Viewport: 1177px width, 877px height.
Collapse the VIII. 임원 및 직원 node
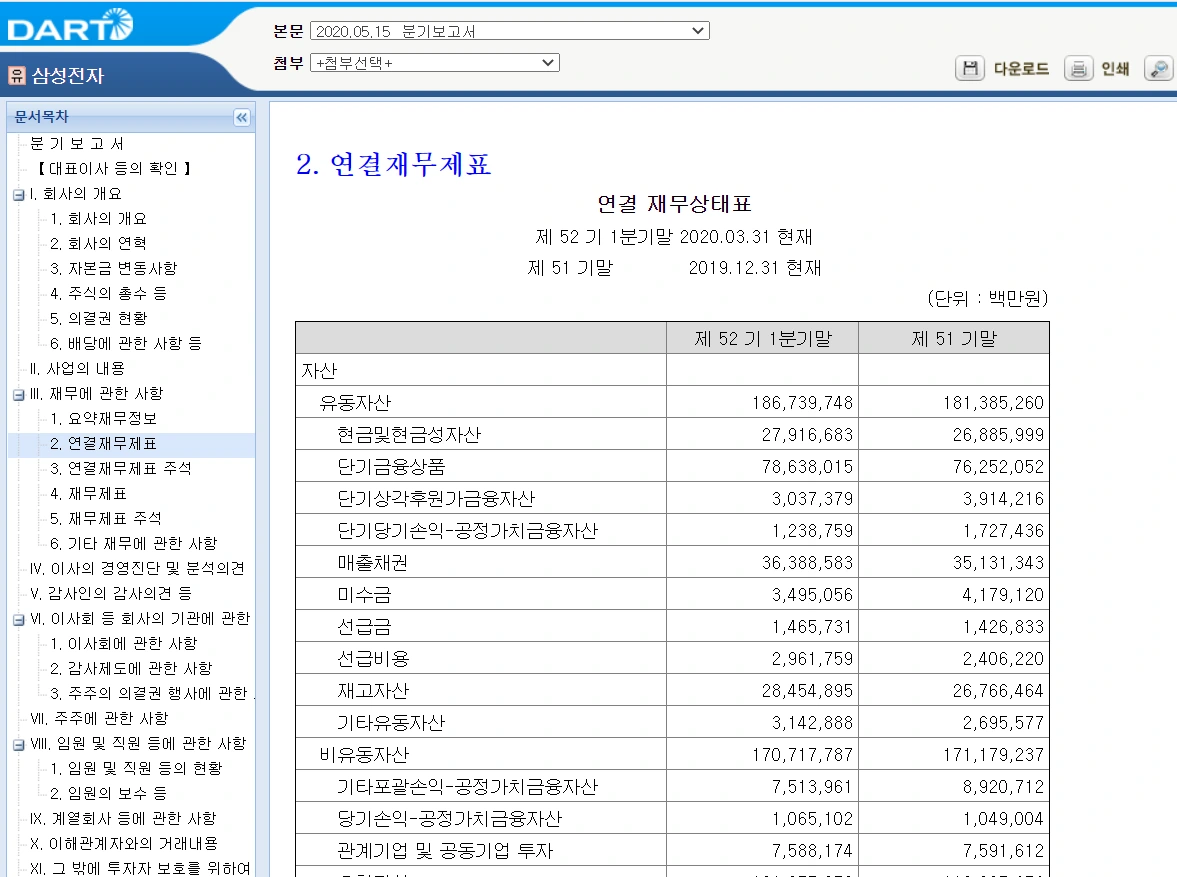19,745
